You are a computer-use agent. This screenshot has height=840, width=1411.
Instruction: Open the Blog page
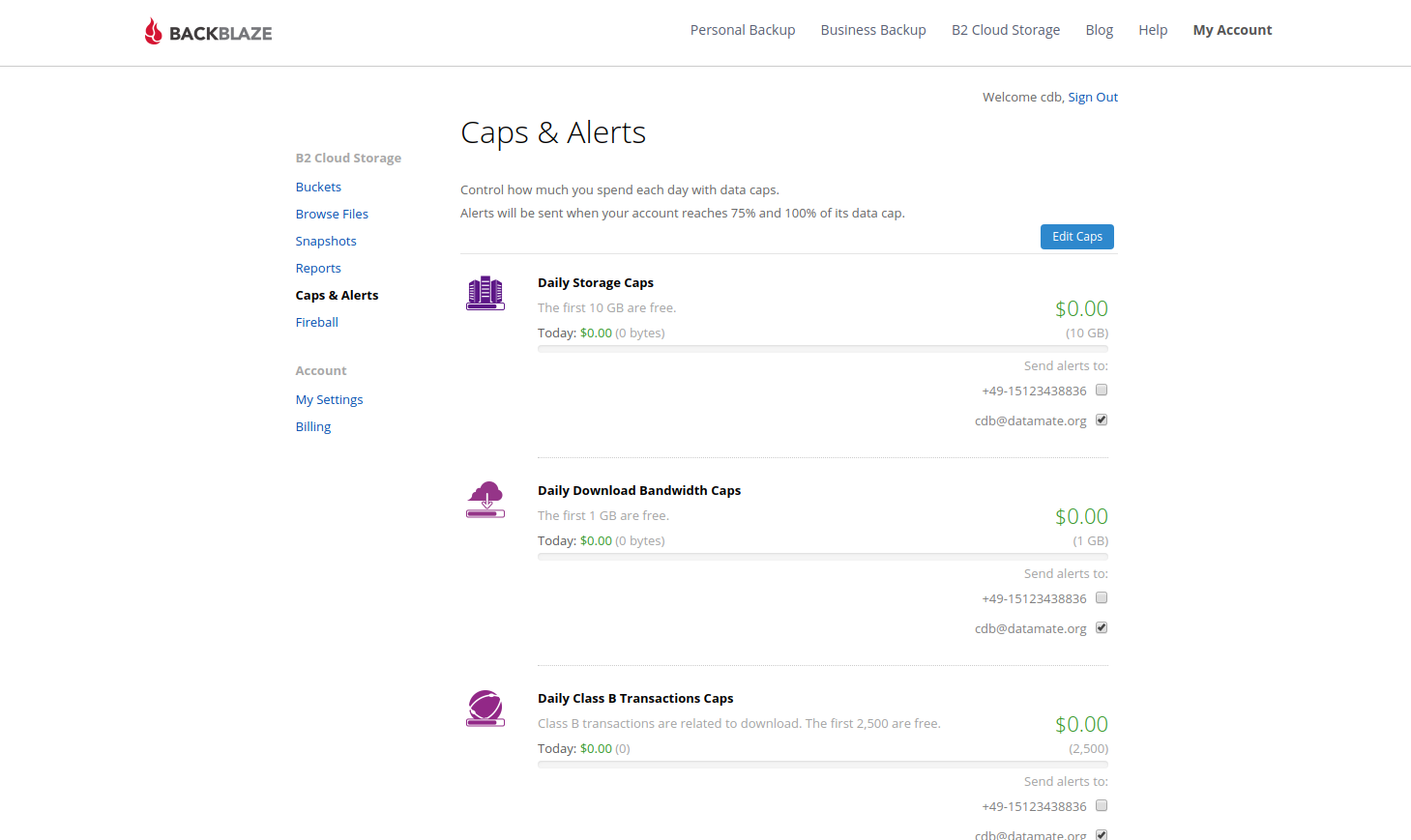(1100, 30)
